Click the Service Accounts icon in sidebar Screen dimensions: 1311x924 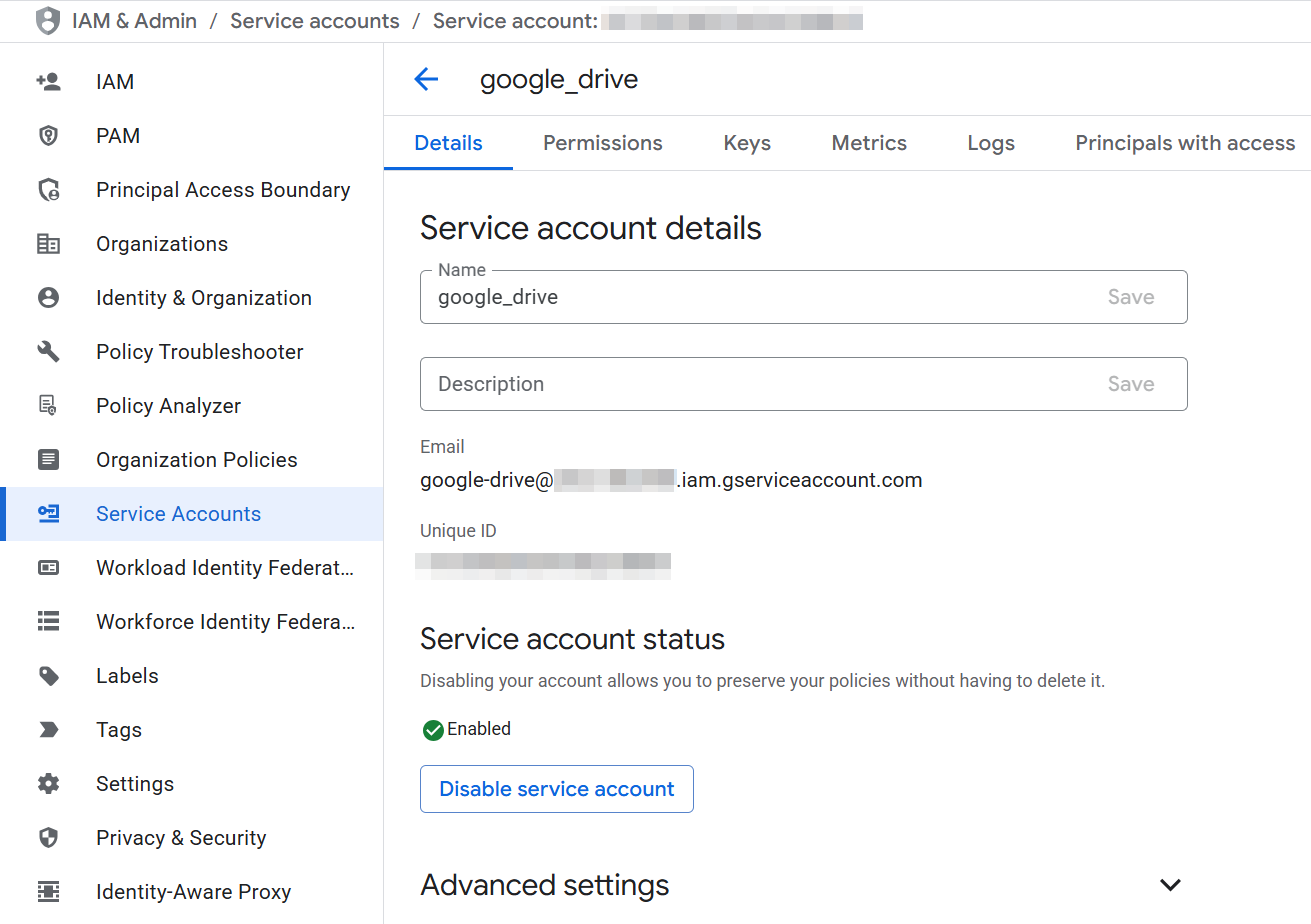pos(49,513)
